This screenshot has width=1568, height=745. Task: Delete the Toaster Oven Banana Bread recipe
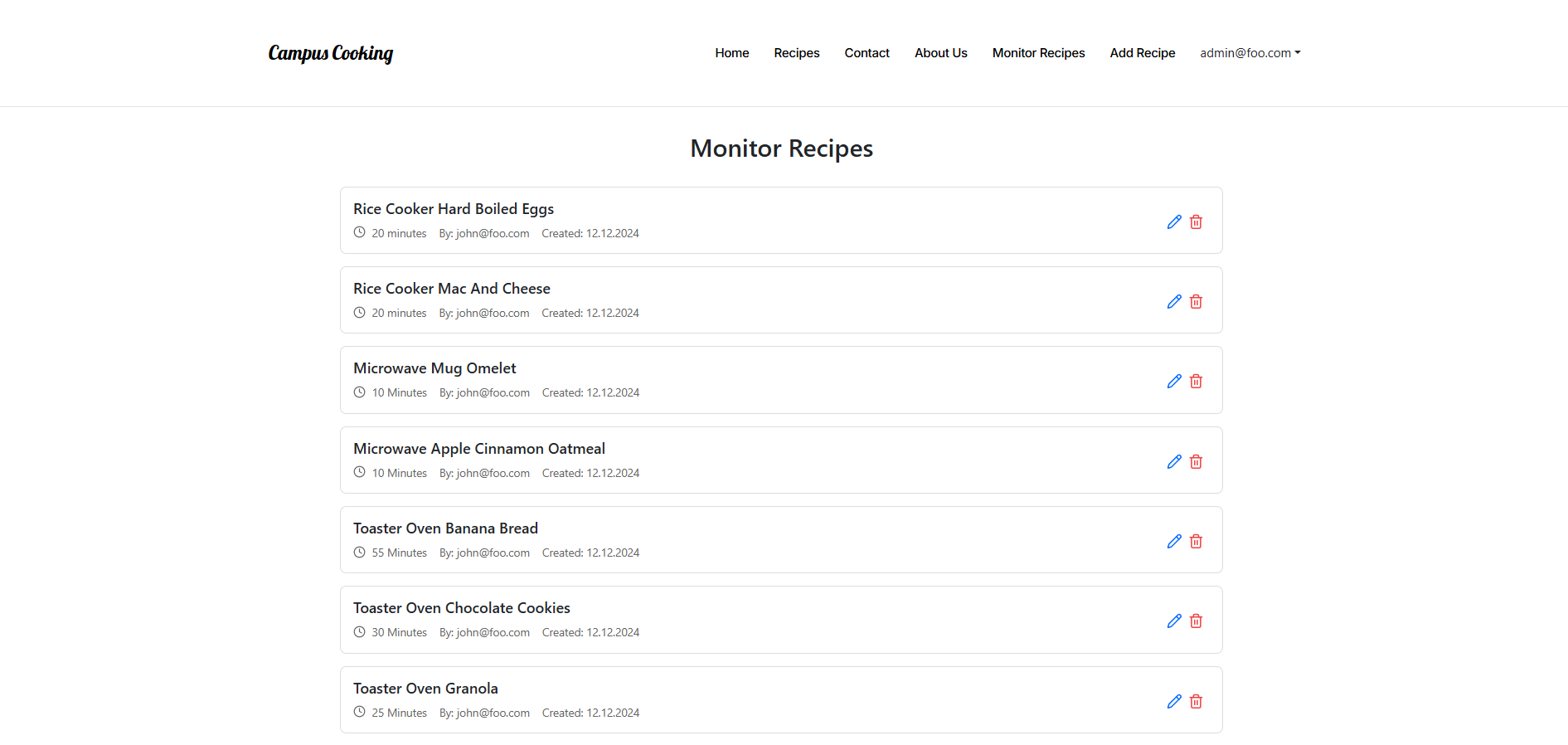[x=1196, y=541]
